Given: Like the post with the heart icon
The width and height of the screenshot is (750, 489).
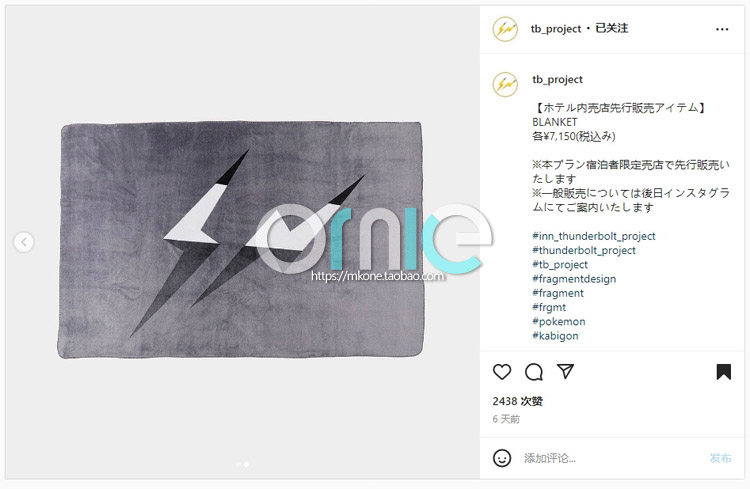Looking at the screenshot, I should point(502,372).
